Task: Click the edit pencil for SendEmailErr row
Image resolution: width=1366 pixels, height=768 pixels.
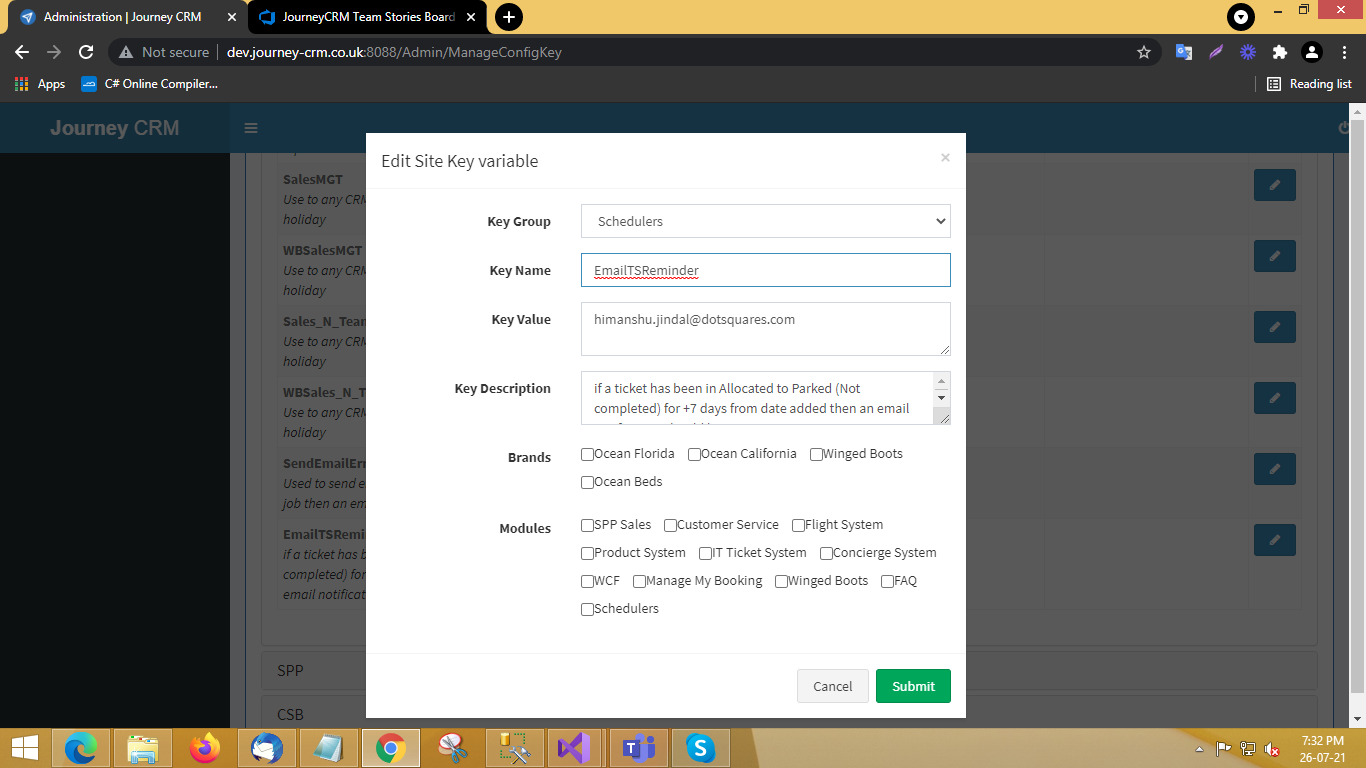Action: pos(1275,469)
